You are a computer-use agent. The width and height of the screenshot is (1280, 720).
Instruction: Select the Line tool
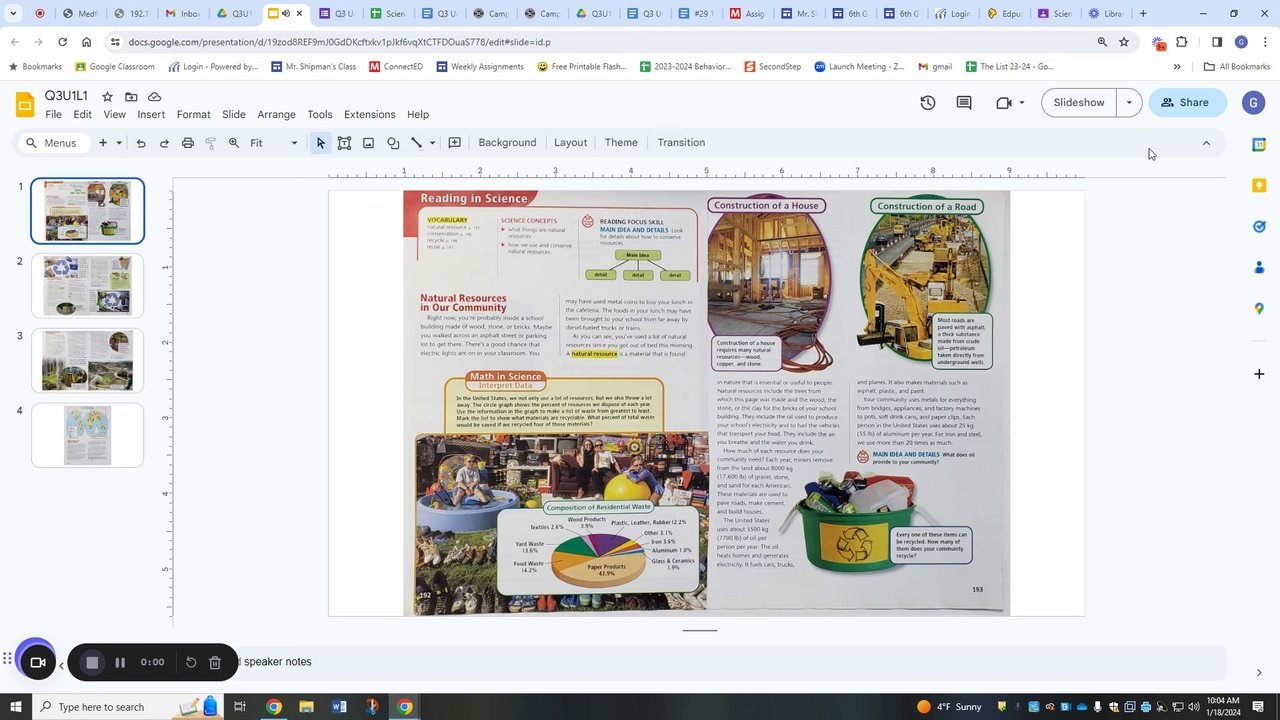[417, 143]
